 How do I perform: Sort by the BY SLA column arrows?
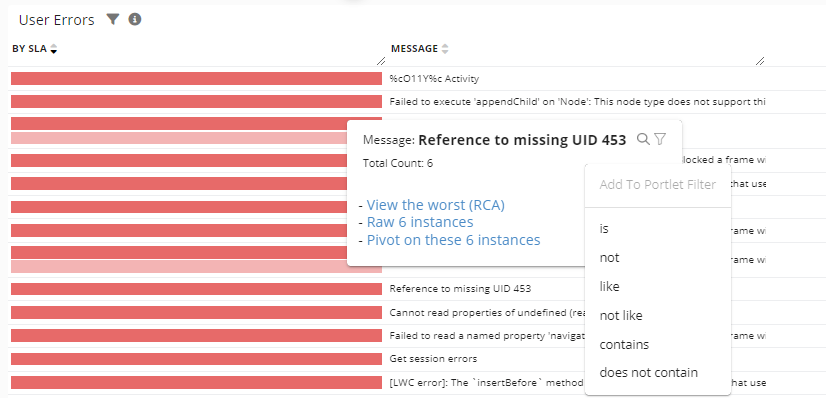pos(54,49)
